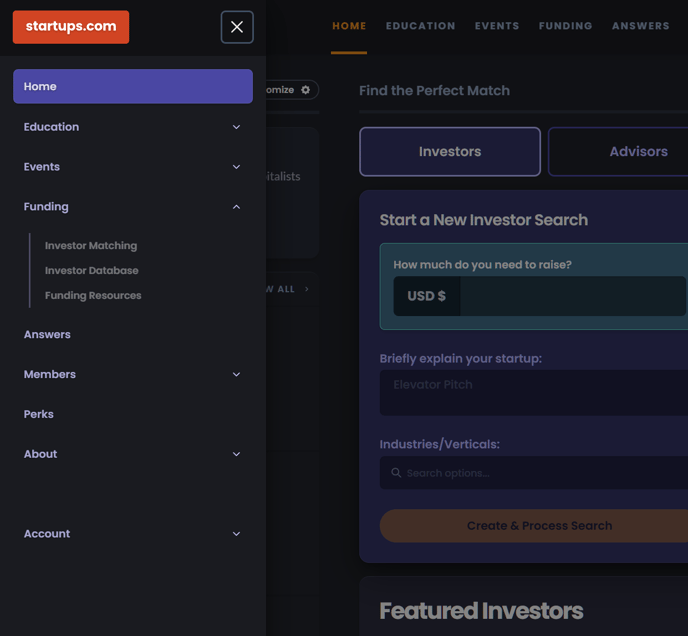The width and height of the screenshot is (688, 636).
Task: Switch to the Advisors tab
Action: point(630,152)
